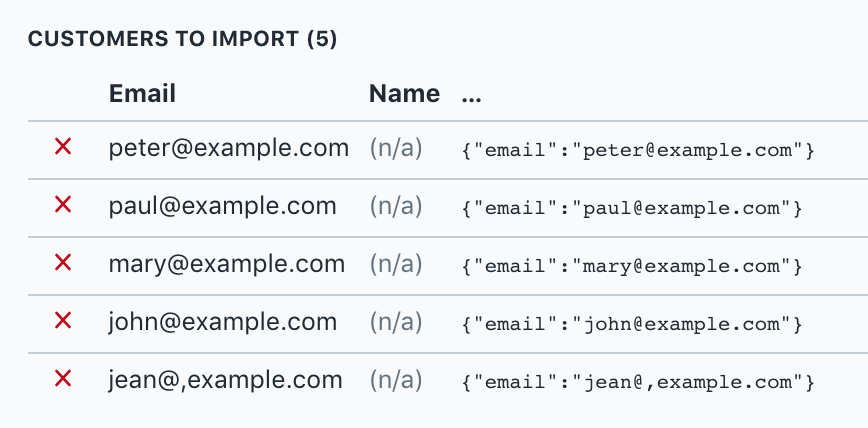Remove the invalid jean@,example.com entry

(x=63, y=380)
